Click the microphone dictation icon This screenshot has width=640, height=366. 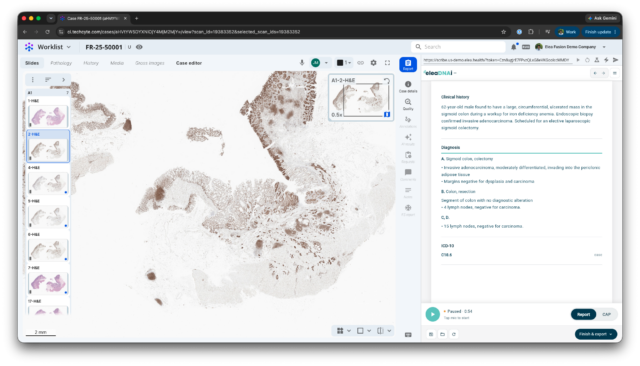point(302,63)
